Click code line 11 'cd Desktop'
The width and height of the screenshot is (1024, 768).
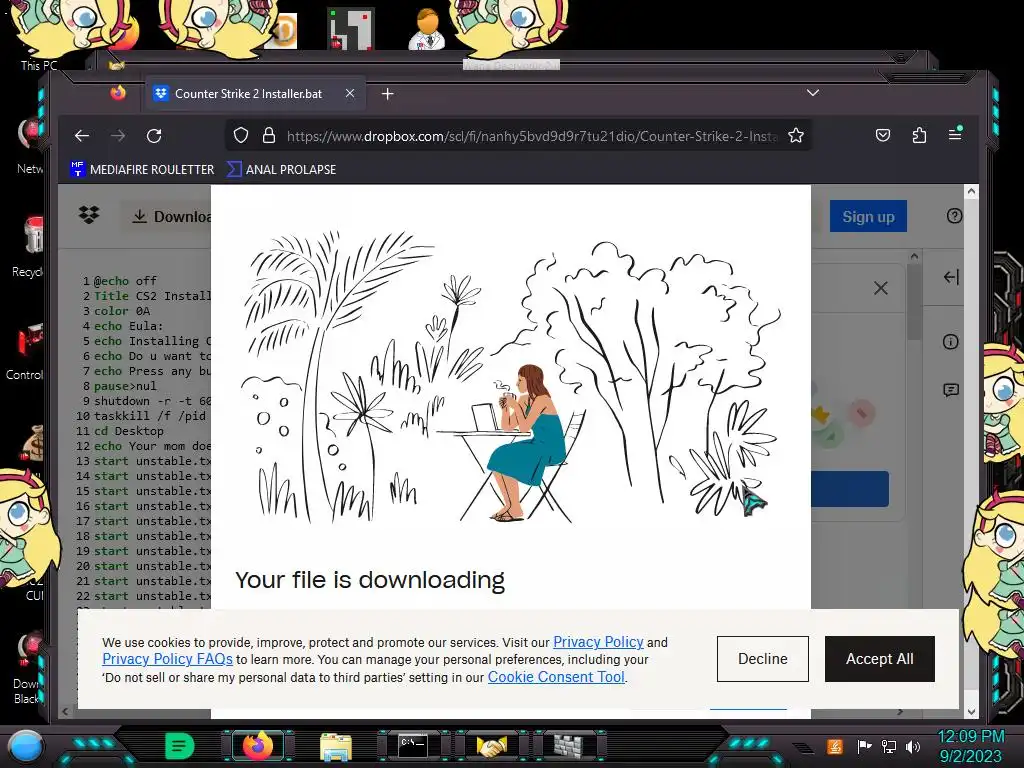[129, 431]
